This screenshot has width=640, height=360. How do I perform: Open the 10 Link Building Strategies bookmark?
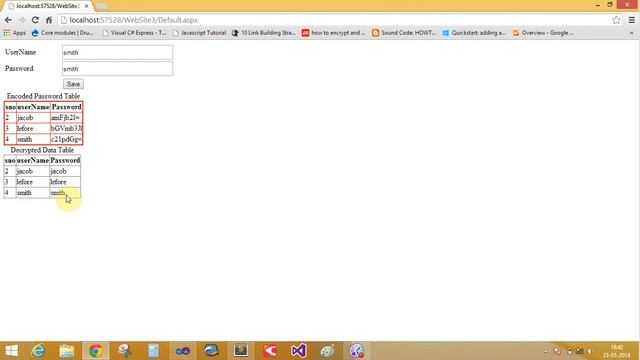click(264, 33)
